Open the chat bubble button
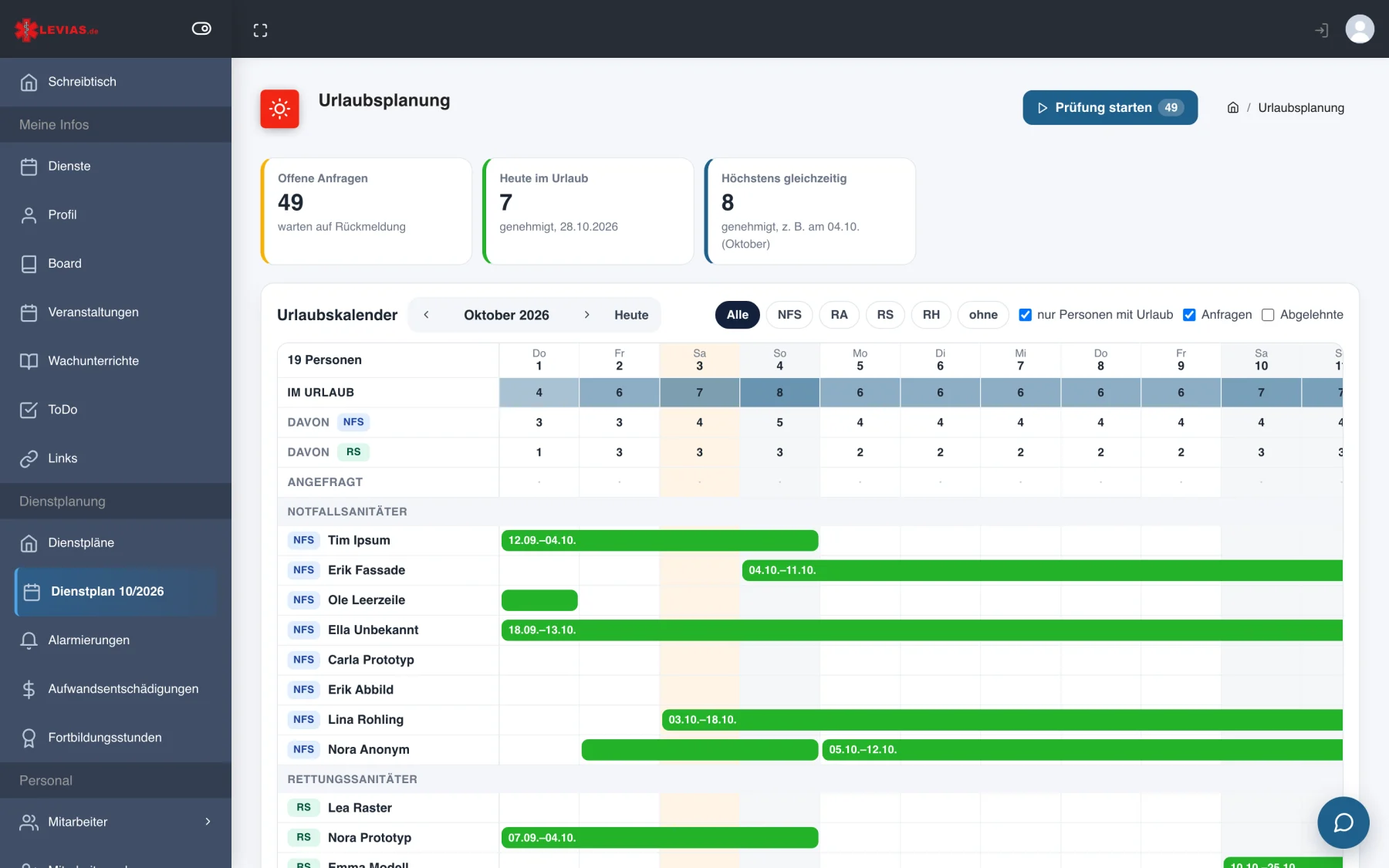Screen dimensions: 1389x868 (x=1343, y=822)
